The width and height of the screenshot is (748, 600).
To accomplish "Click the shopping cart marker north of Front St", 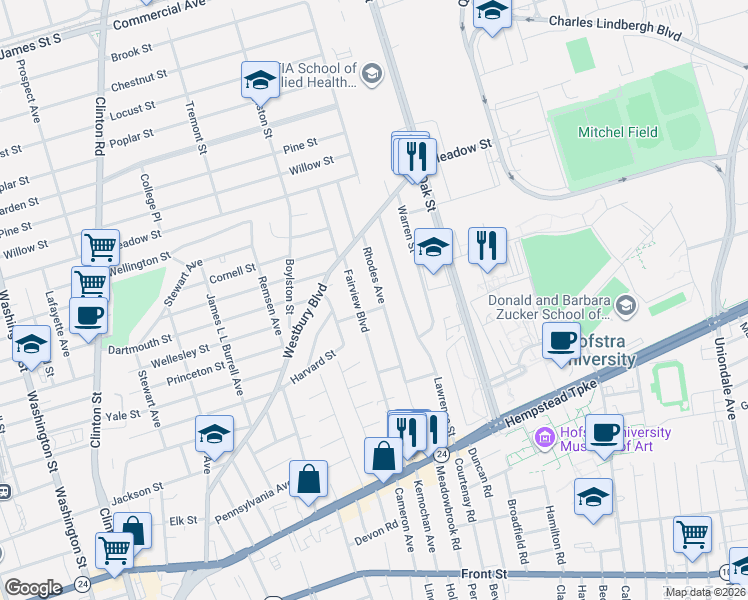I will pyautogui.click(x=693, y=538).
